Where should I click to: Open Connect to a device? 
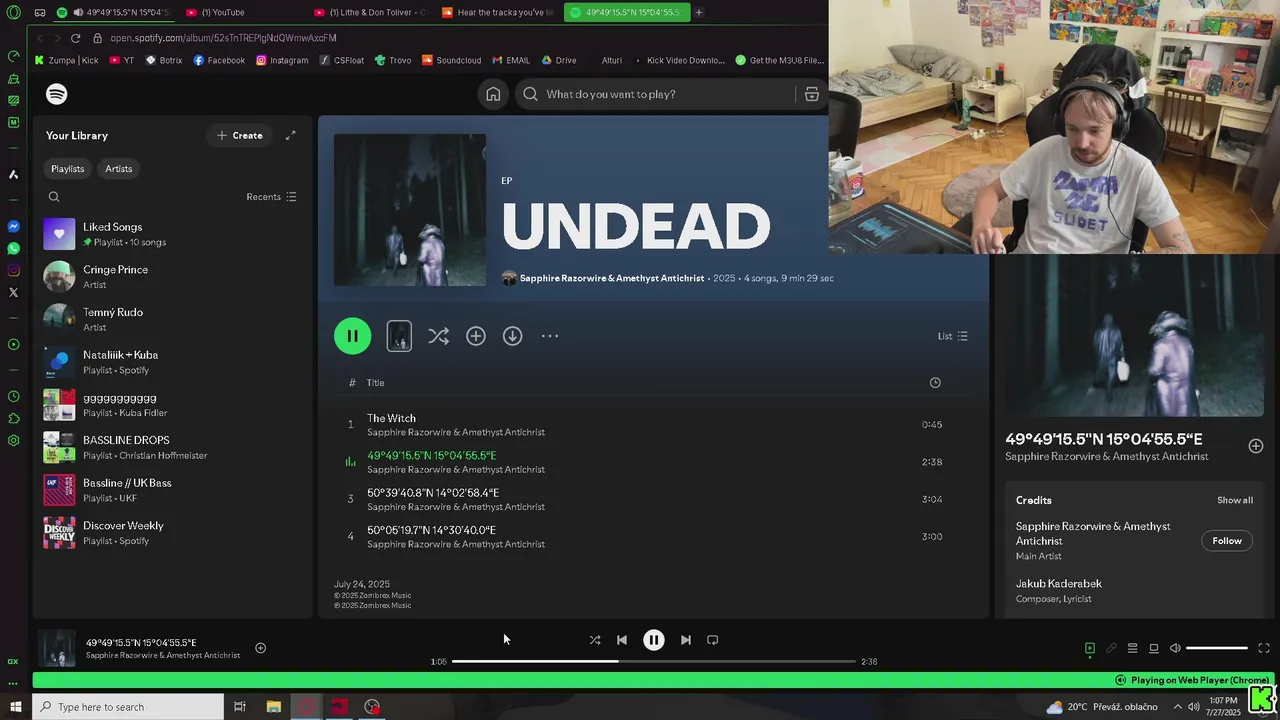(1153, 648)
